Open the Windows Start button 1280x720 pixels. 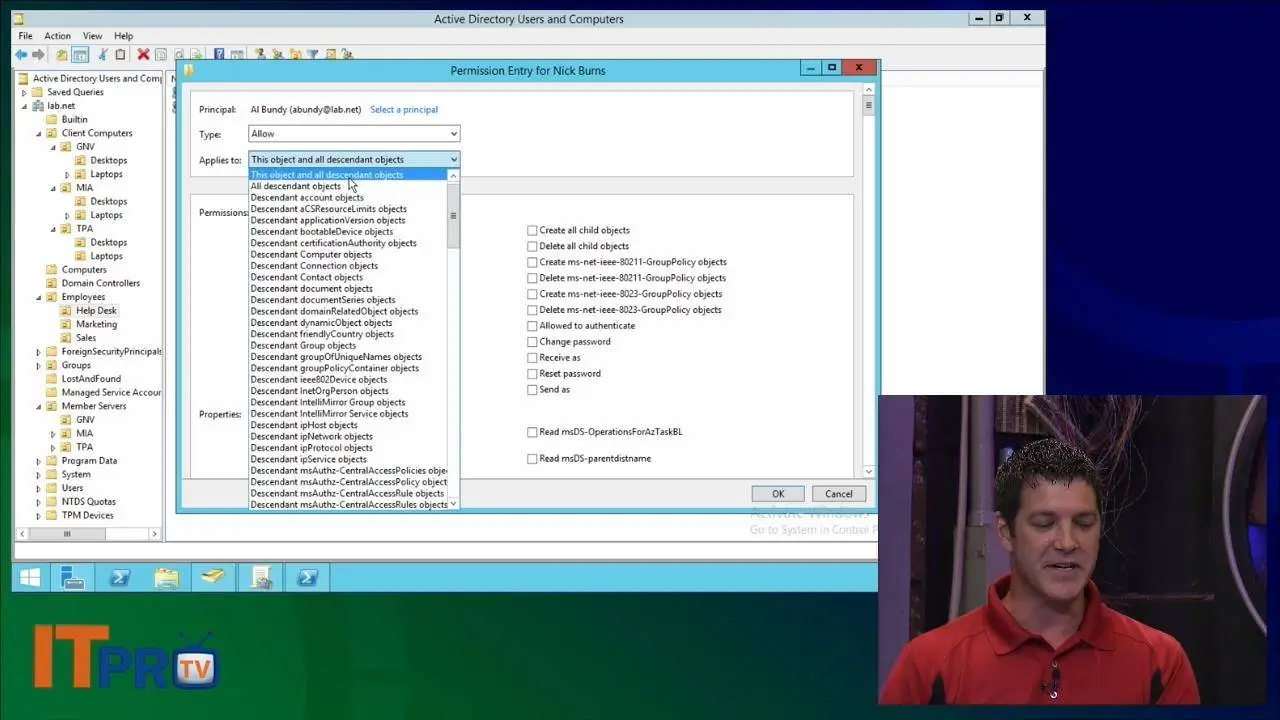click(x=30, y=577)
